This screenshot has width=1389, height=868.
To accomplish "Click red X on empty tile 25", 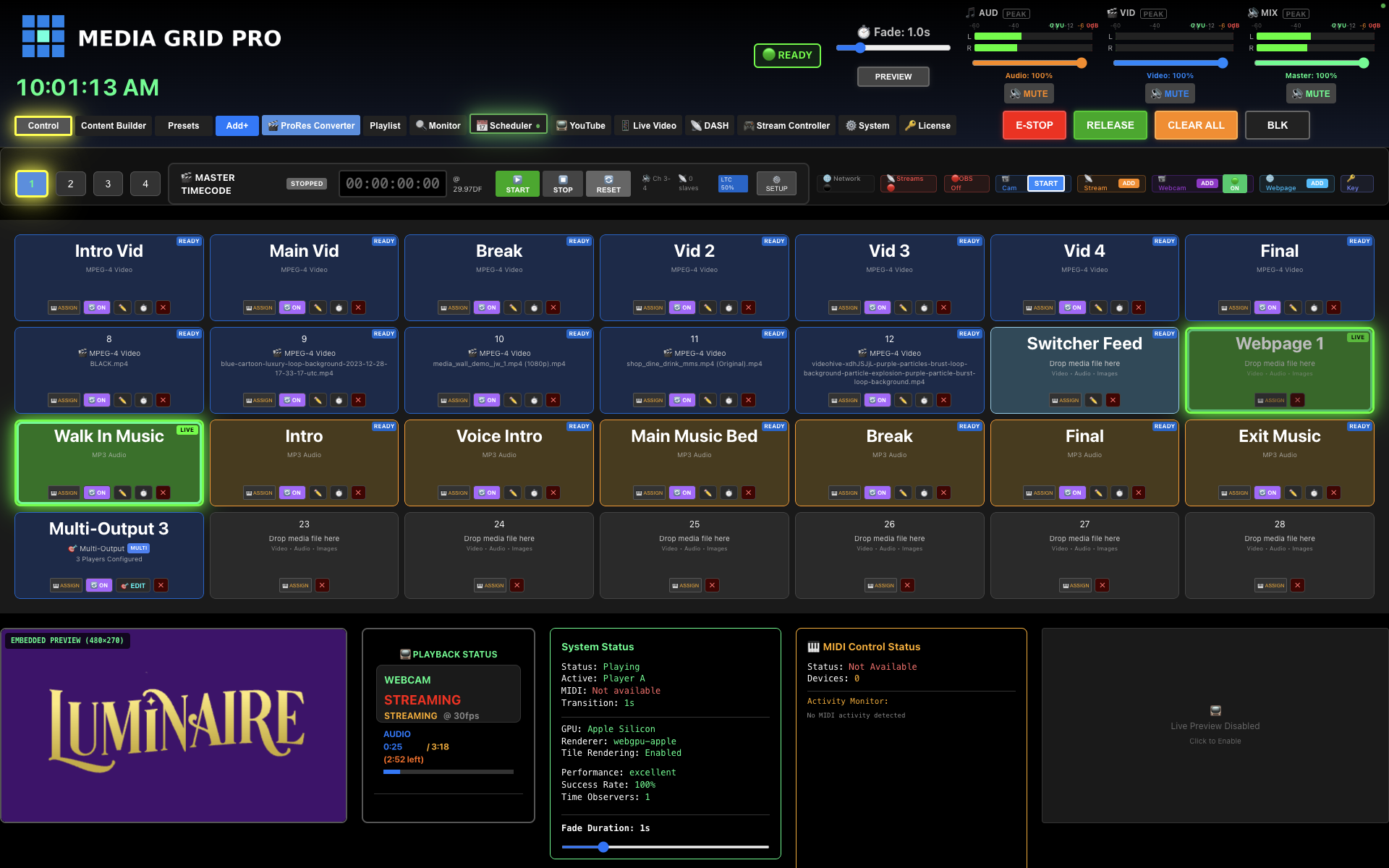I will [713, 585].
